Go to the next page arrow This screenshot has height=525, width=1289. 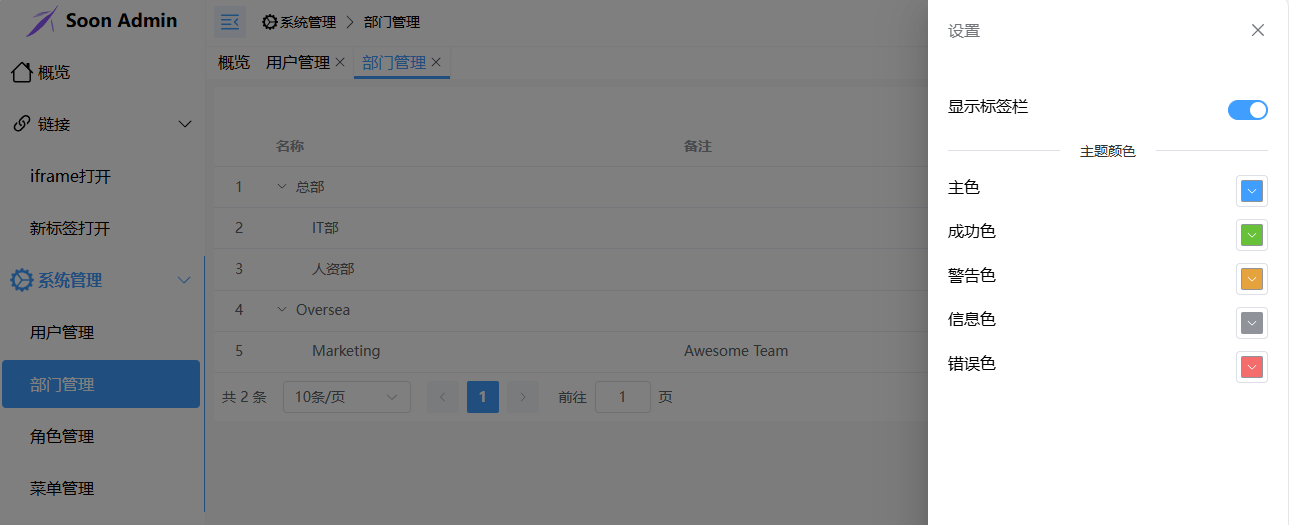pyautogui.click(x=523, y=397)
